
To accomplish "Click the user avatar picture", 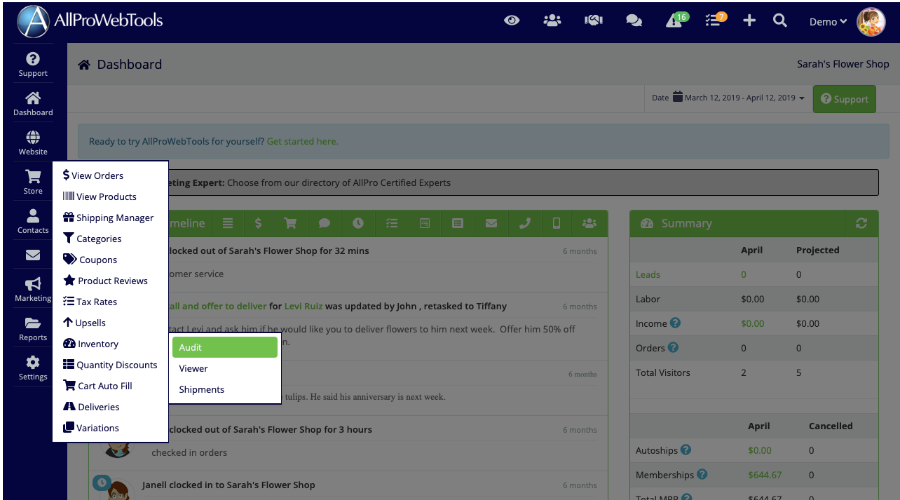I will point(870,22).
